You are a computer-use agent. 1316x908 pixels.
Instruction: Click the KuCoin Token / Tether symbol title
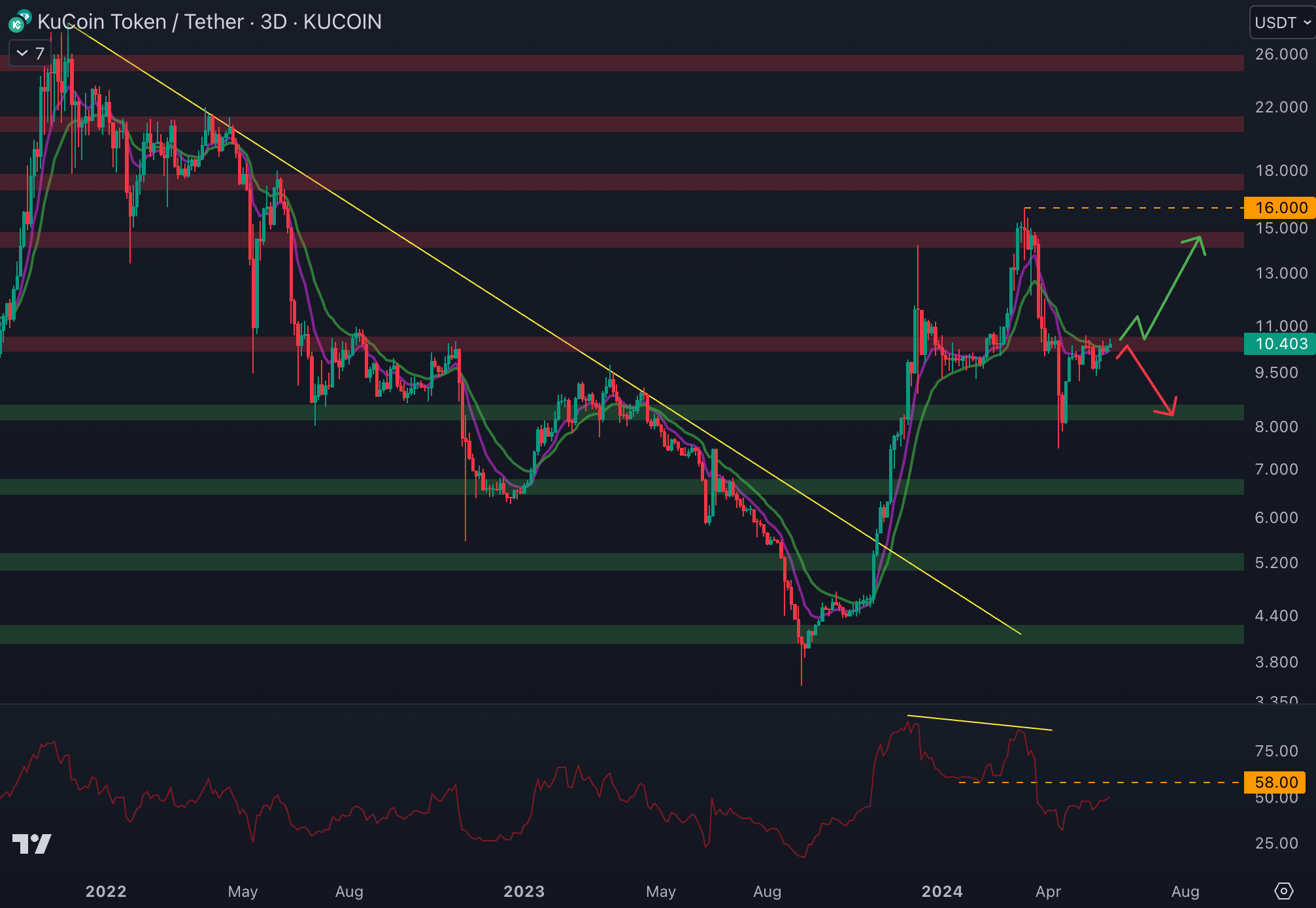(140, 22)
